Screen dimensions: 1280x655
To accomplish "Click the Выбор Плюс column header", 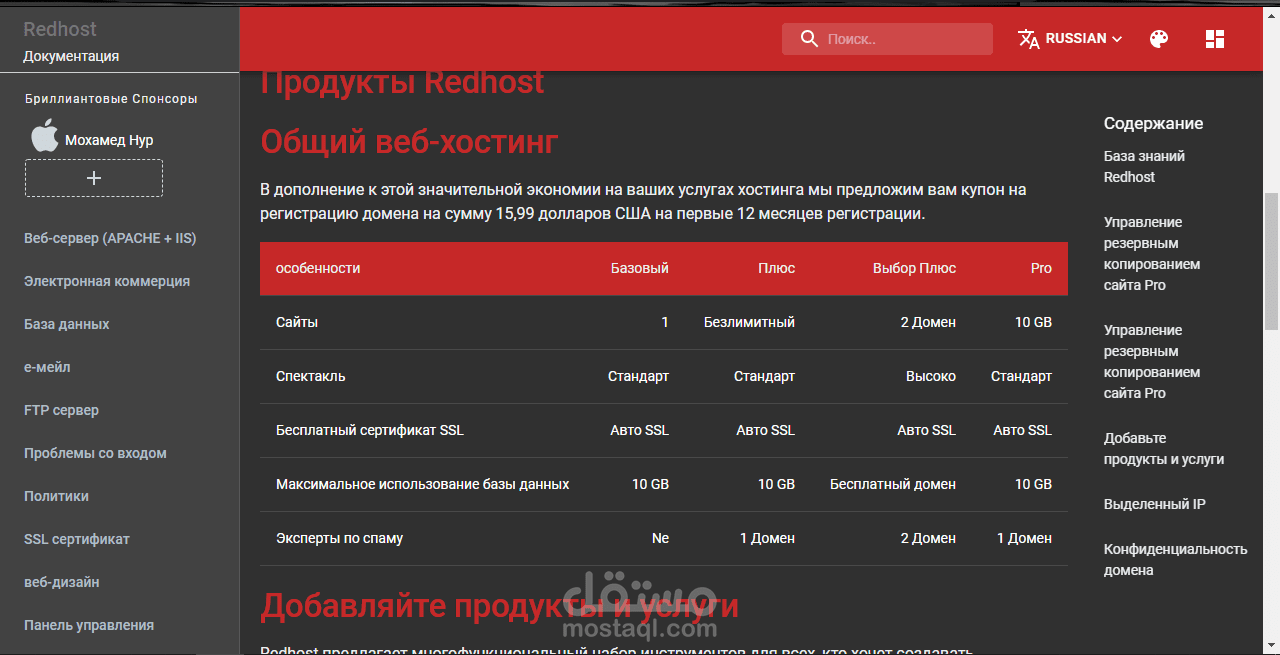I will tap(914, 268).
